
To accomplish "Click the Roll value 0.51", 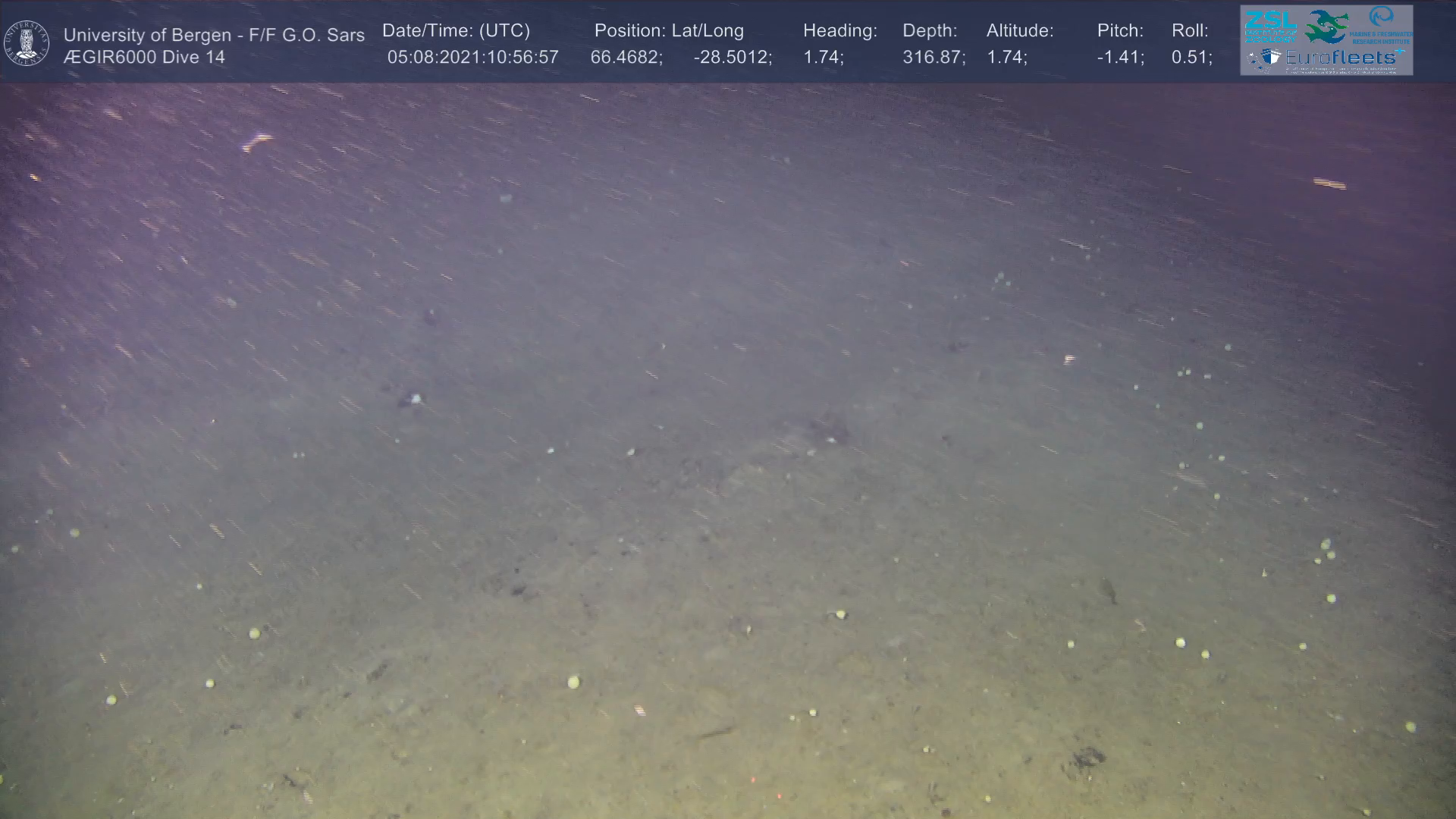I will click(1191, 57).
